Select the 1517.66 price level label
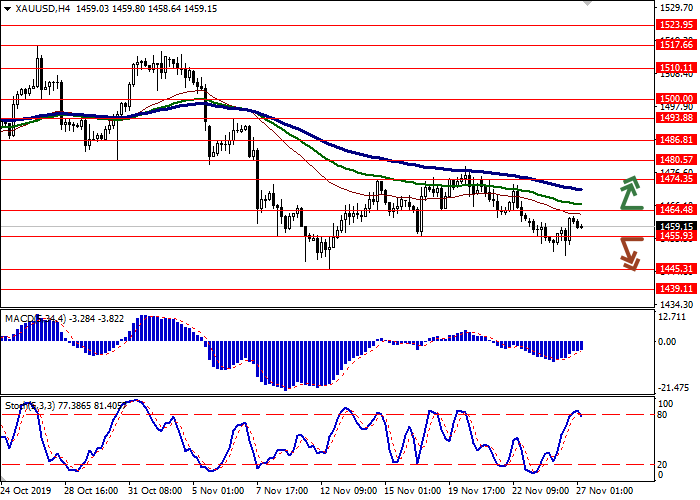This screenshot has width=700, height=500. tap(677, 45)
